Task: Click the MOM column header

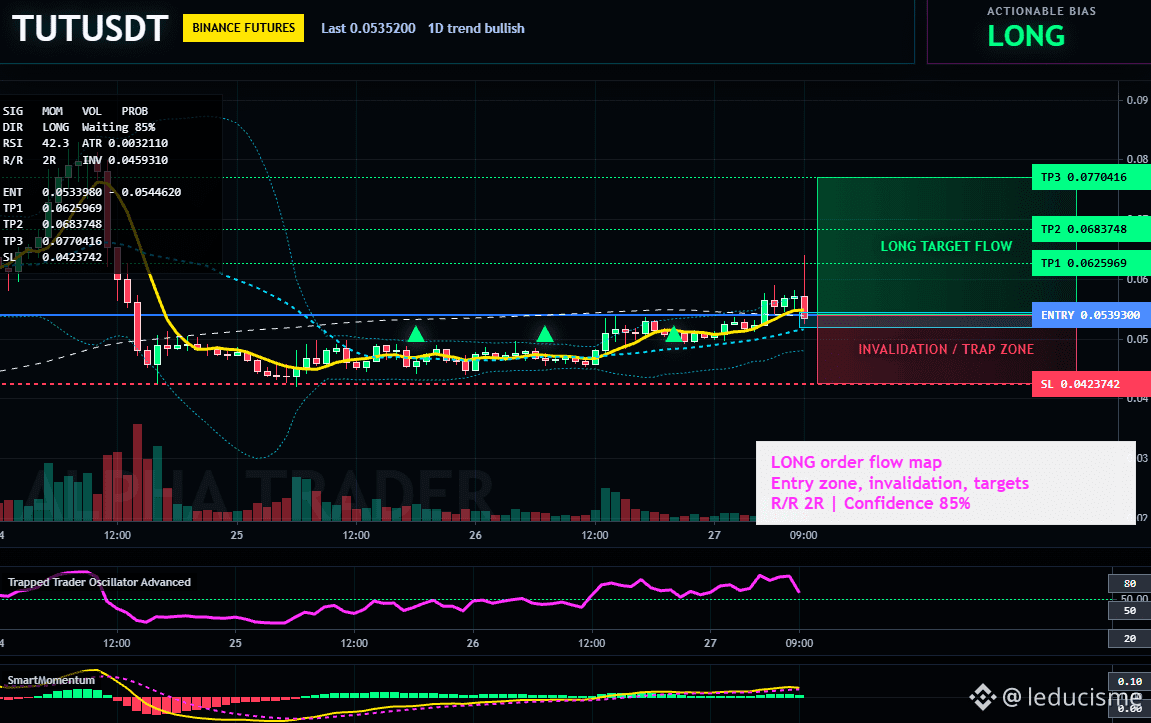Action: click(x=52, y=111)
